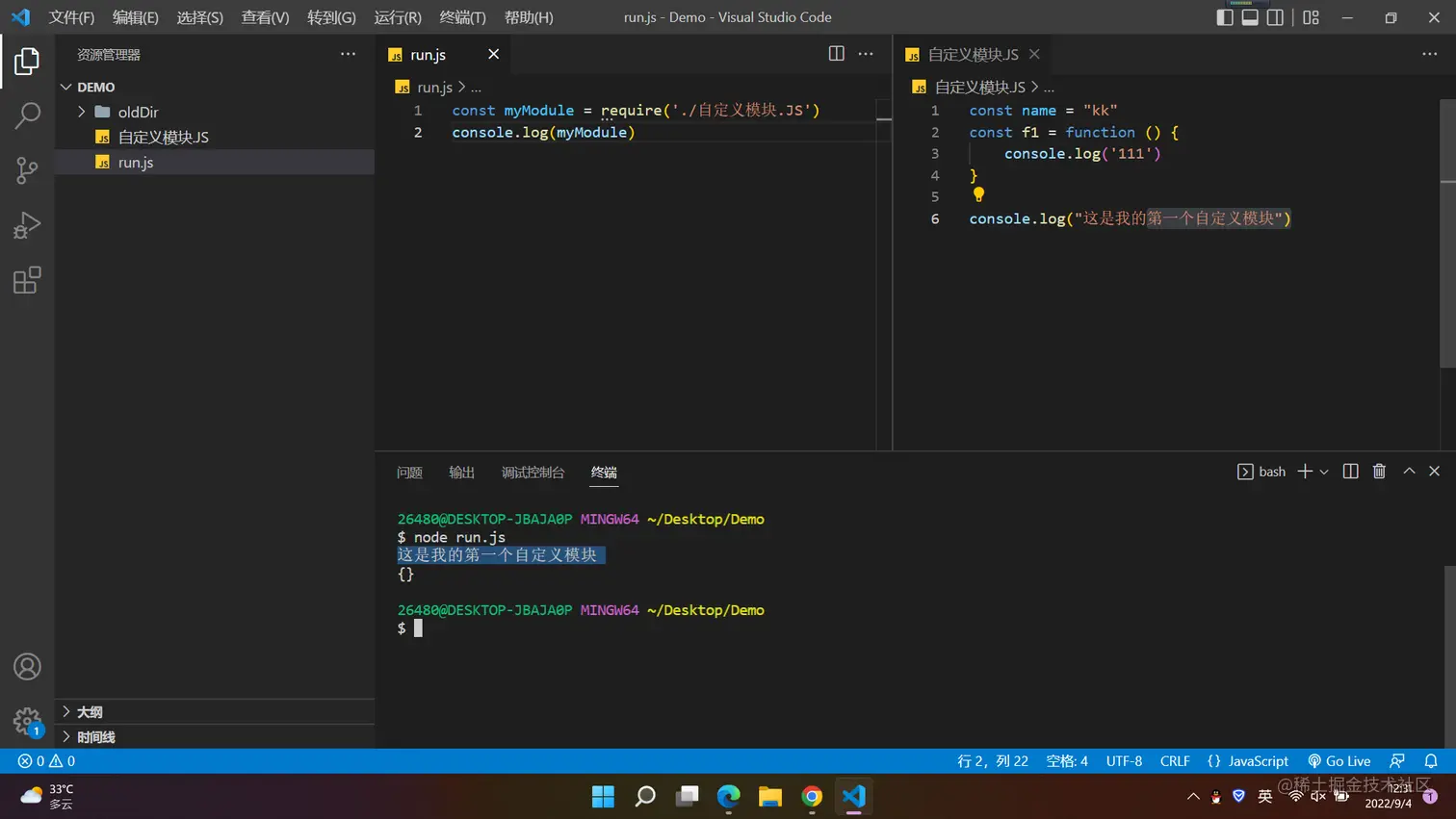
Task: Toggle primary sidebar visibility in title bar
Action: tap(1225, 17)
